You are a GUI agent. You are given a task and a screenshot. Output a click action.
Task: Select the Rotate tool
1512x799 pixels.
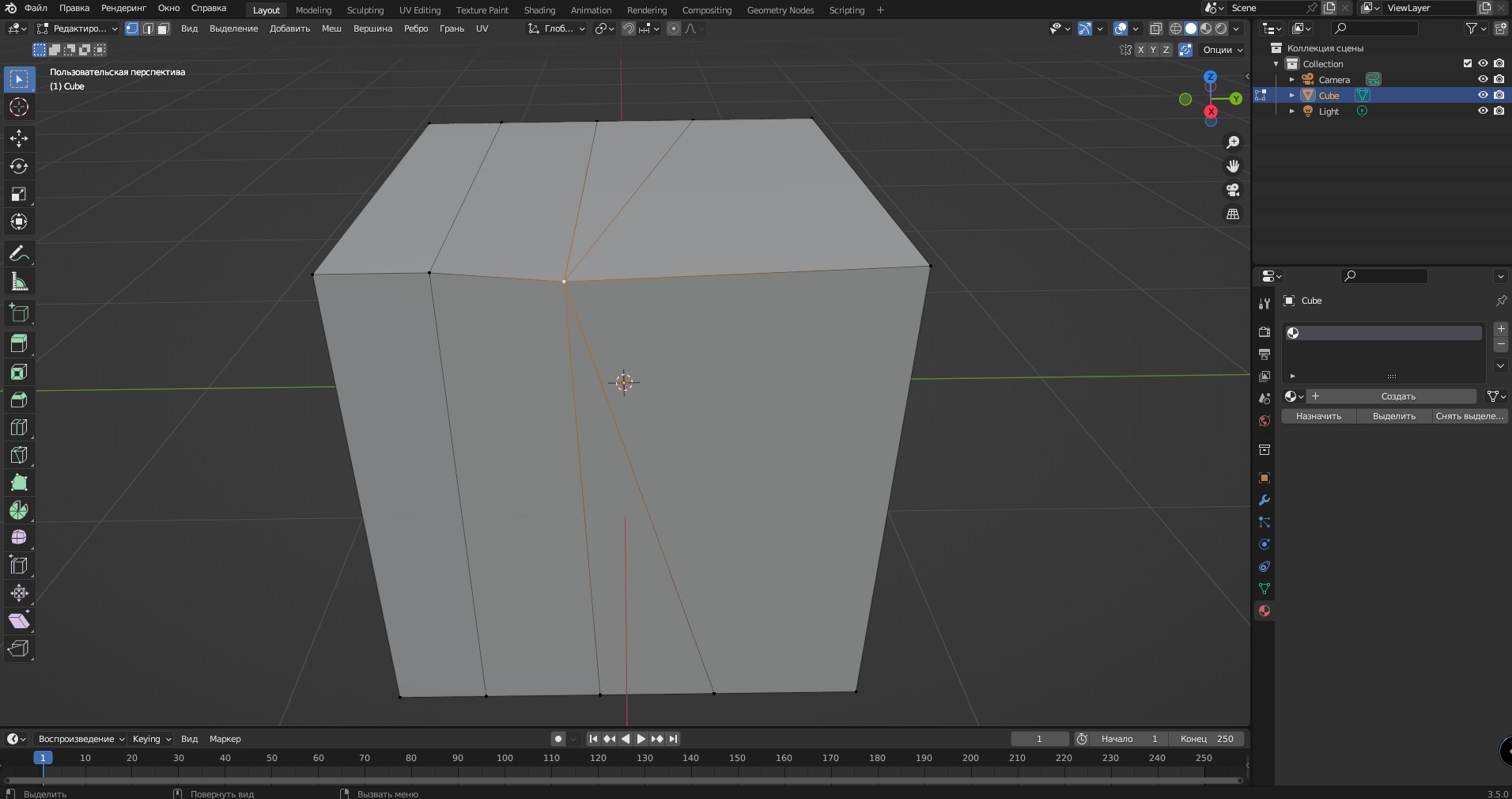[x=19, y=166]
